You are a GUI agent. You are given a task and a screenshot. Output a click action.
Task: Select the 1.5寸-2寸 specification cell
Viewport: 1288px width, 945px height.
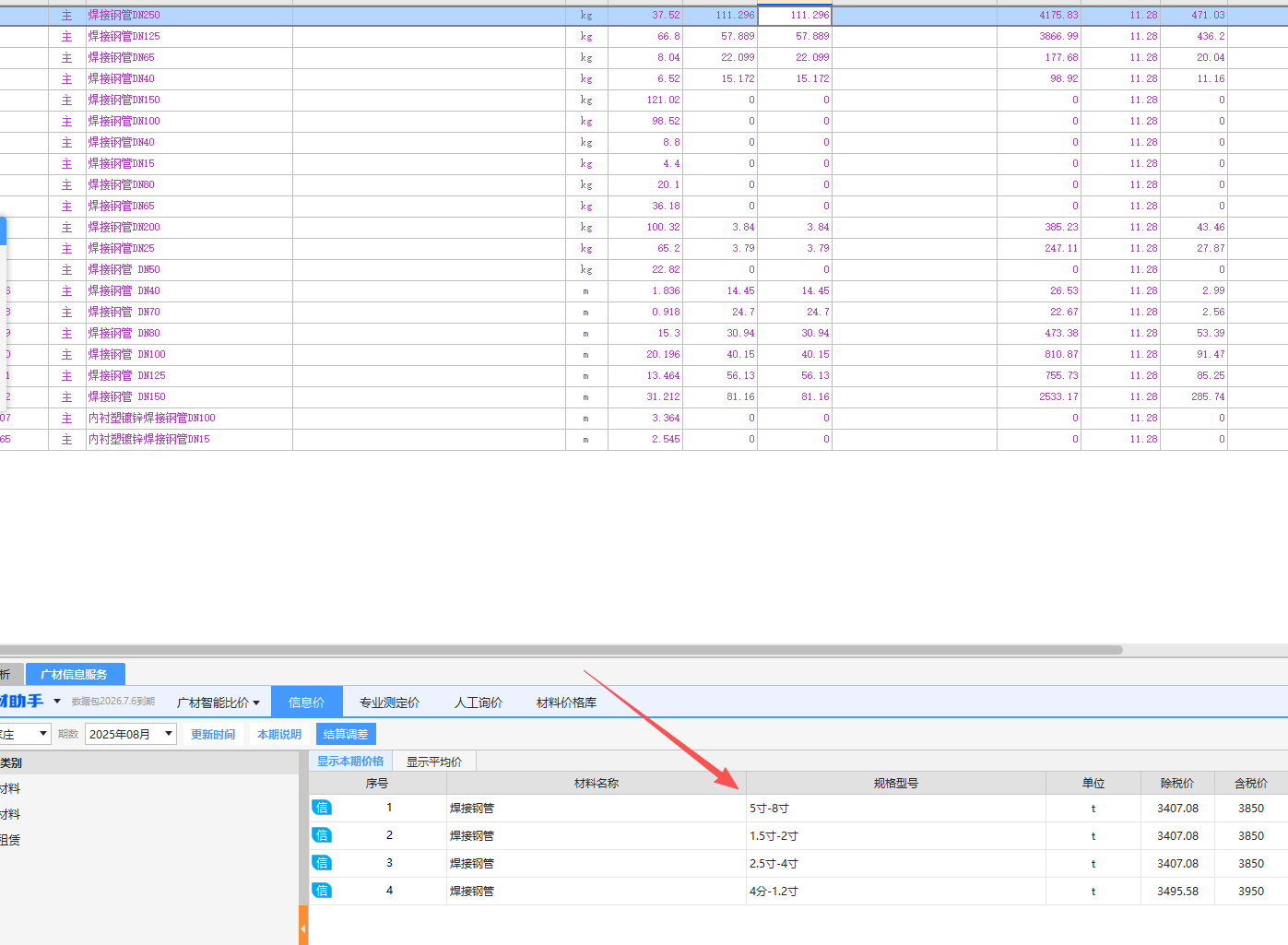click(896, 836)
